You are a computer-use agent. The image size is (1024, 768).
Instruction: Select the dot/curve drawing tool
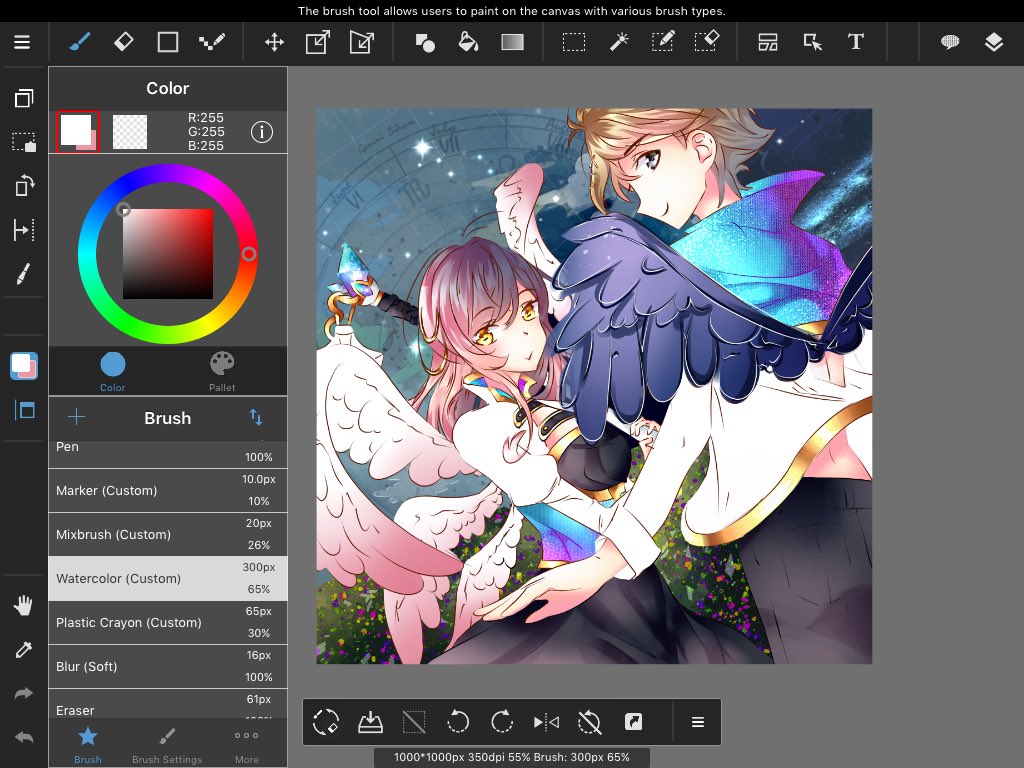[212, 42]
